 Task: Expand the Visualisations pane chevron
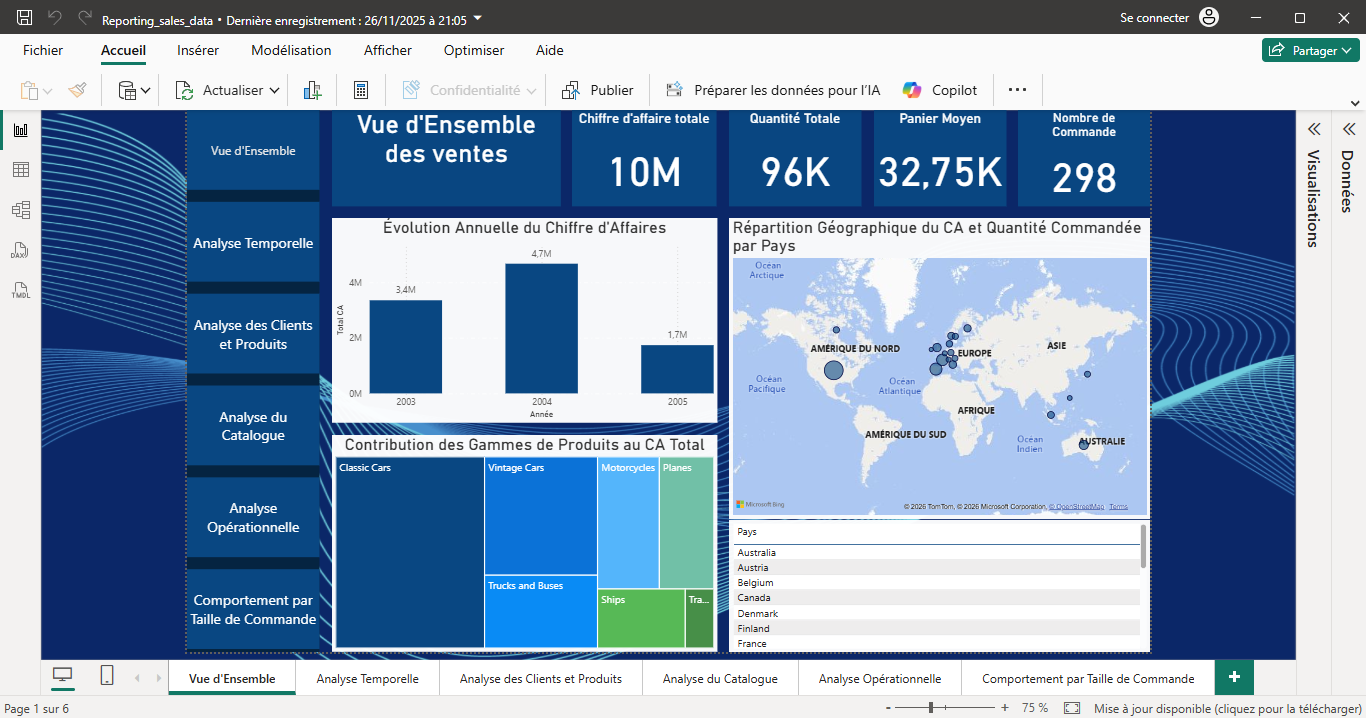pos(1314,129)
